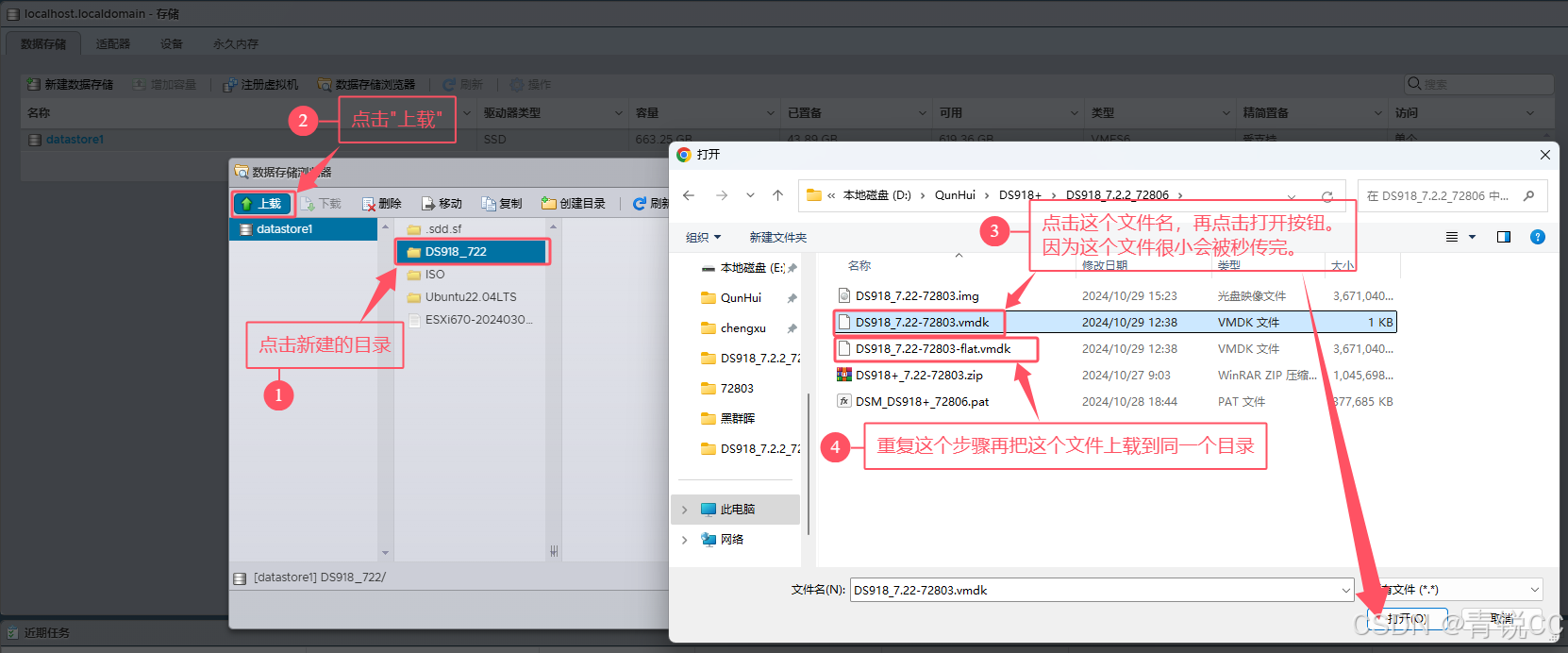The image size is (1568, 653).
Task: Click the 打开 (Open) button
Action: tap(1408, 618)
